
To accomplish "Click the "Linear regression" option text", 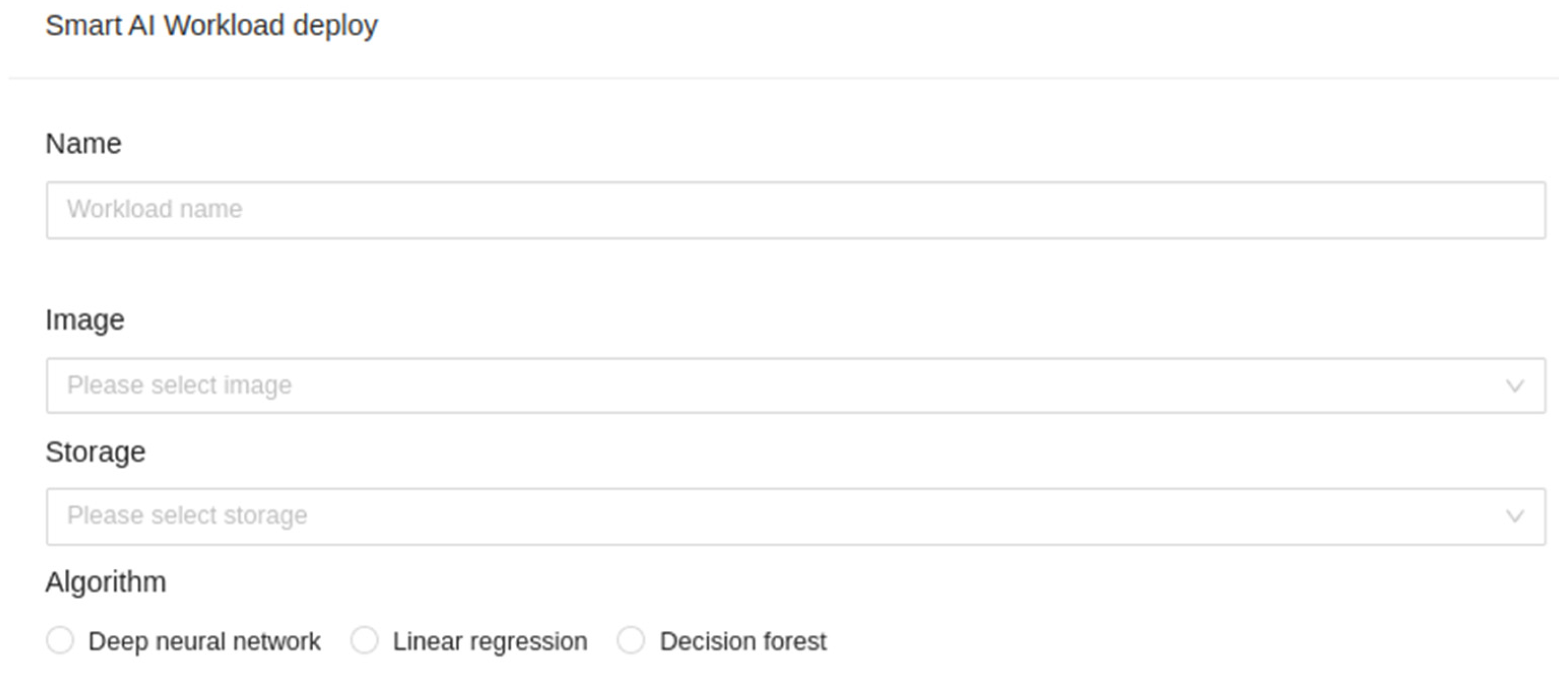I will 490,642.
